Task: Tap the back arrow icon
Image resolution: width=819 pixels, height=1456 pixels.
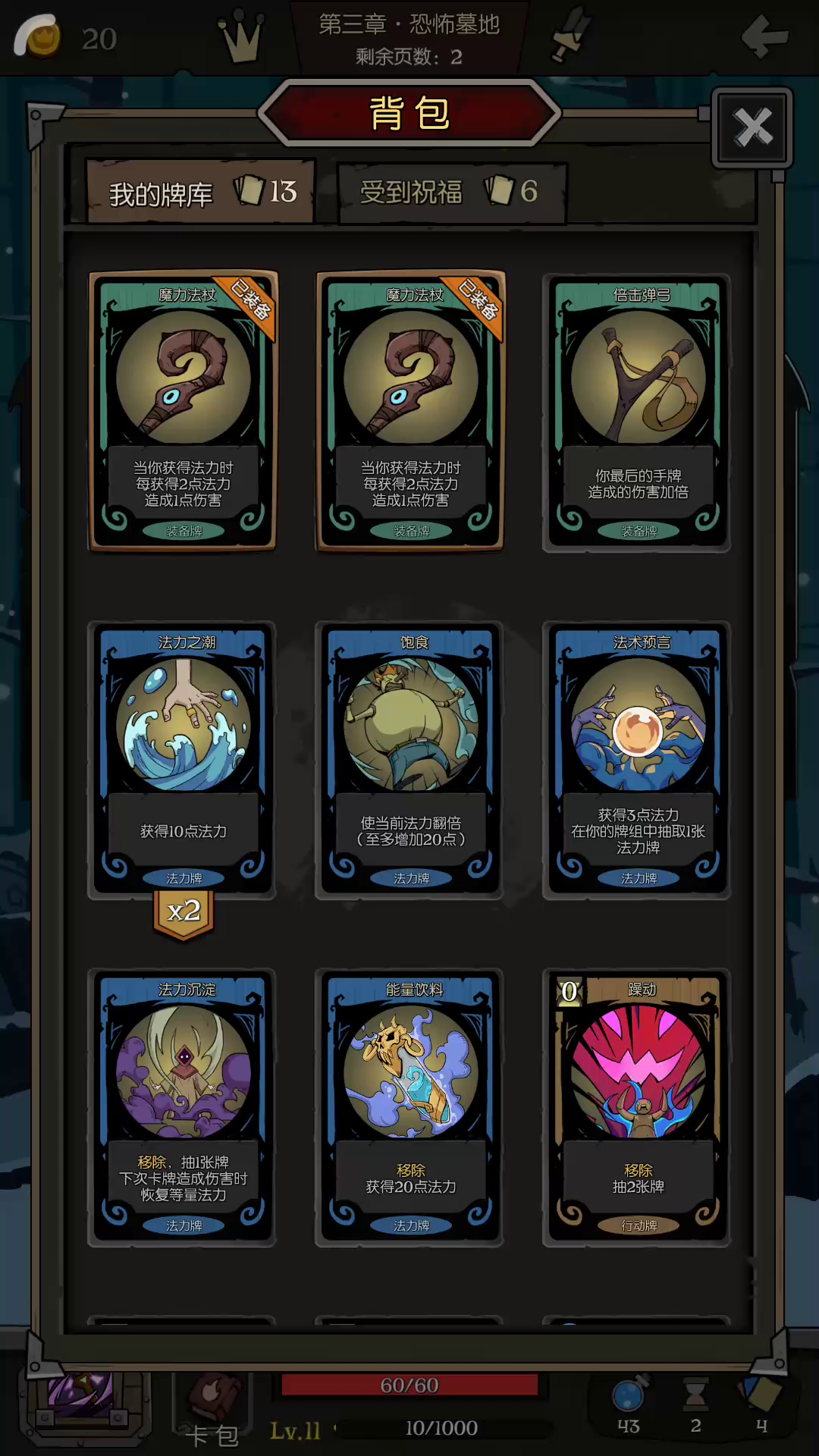Action: click(764, 36)
